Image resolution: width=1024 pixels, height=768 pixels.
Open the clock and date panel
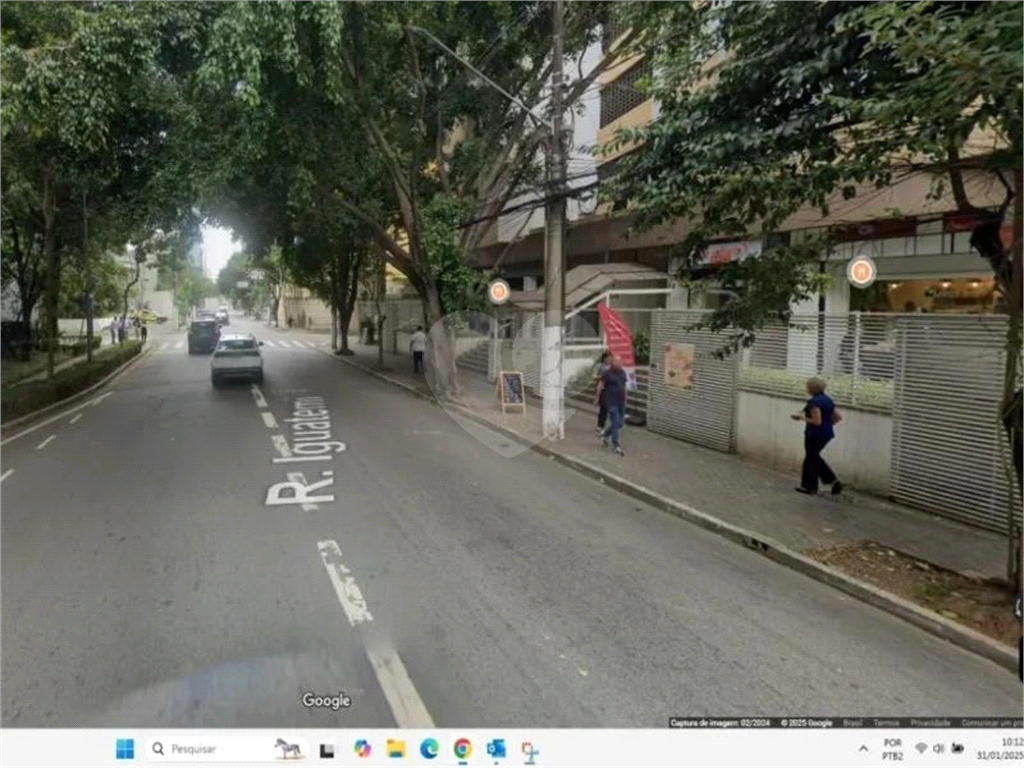pyautogui.click(x=1000, y=748)
